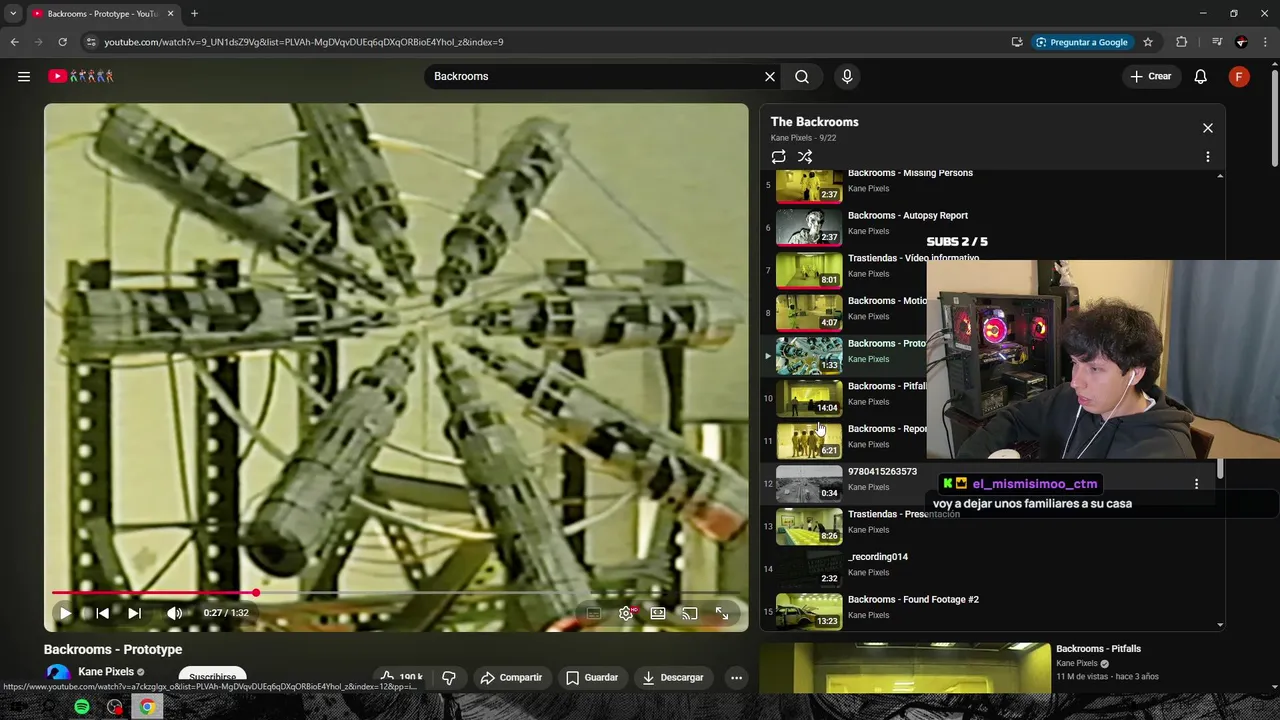
Task: Open Chrome media controls icon
Action: click(x=1217, y=42)
